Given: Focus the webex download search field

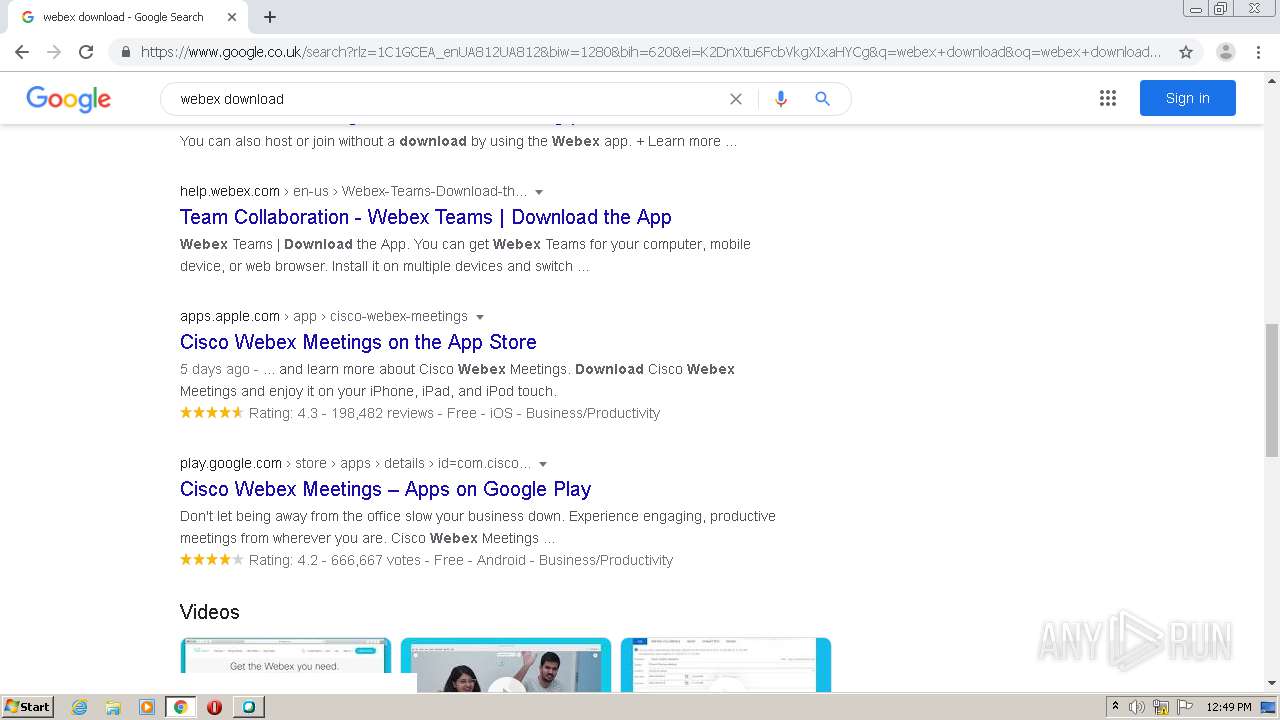Looking at the screenshot, I should [x=450, y=99].
